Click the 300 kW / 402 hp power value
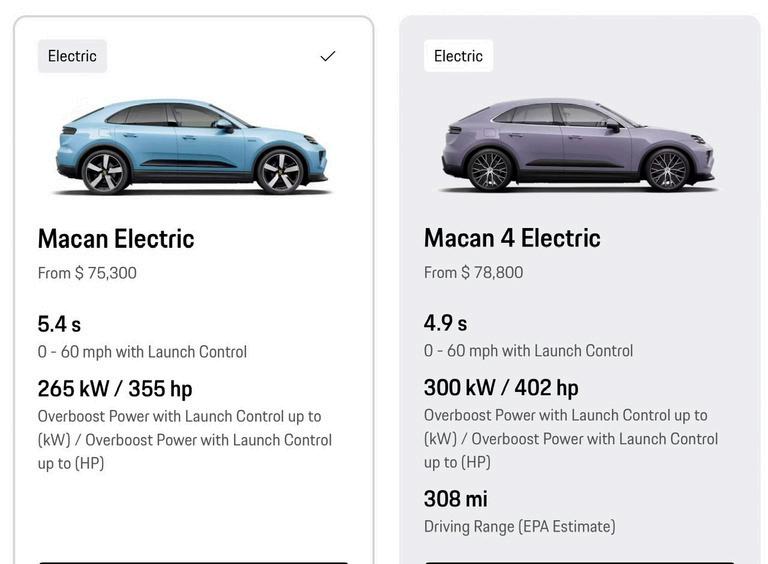 click(501, 388)
